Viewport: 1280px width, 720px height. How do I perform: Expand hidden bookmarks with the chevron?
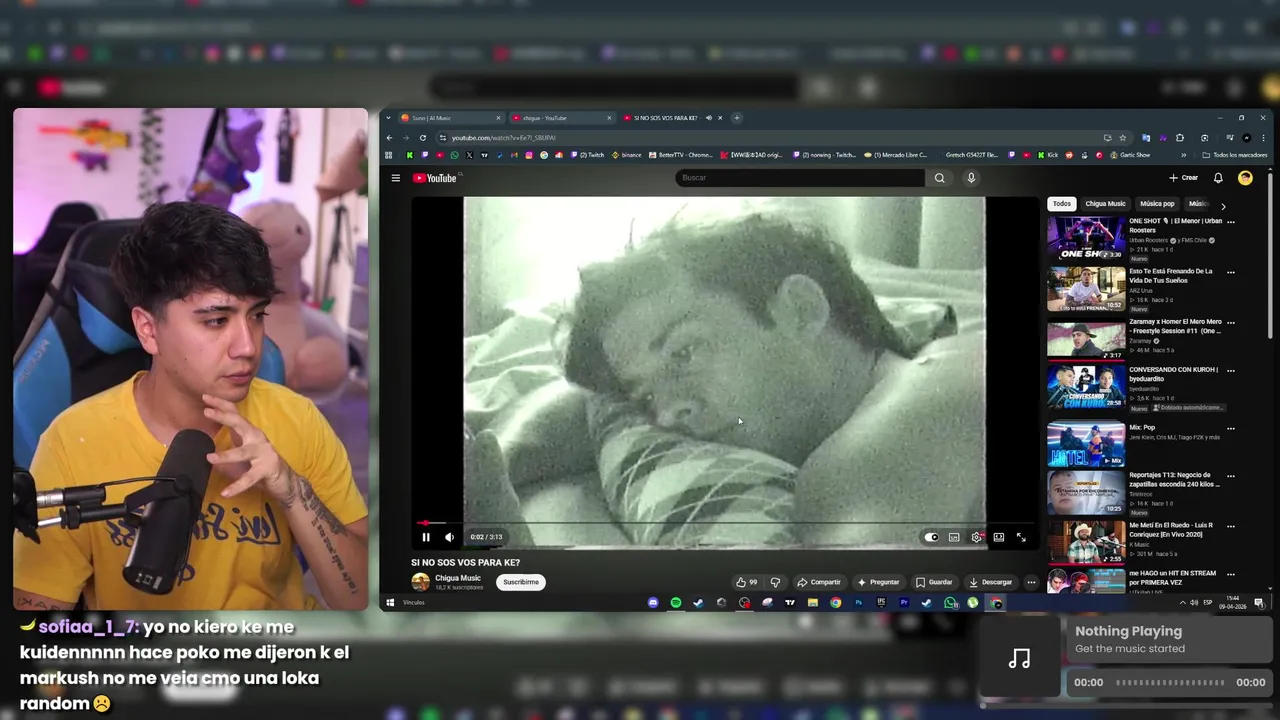(x=1183, y=155)
